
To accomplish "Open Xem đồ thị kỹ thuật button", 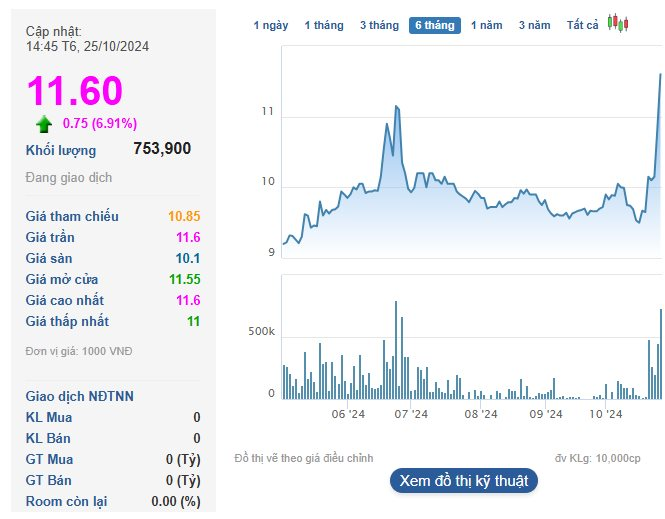I will [x=464, y=481].
